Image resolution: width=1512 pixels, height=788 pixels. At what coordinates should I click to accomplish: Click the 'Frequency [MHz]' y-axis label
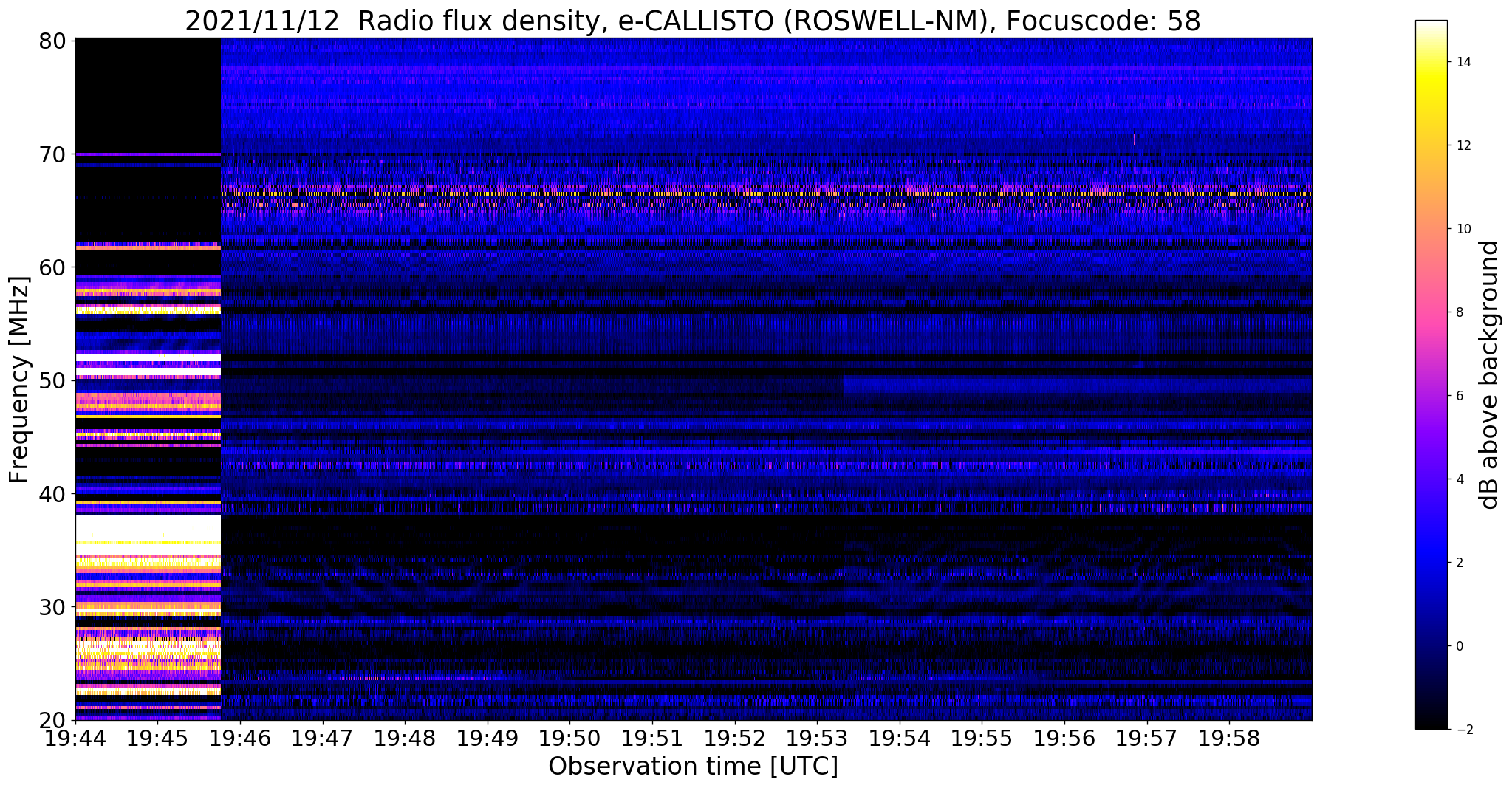click(18, 380)
